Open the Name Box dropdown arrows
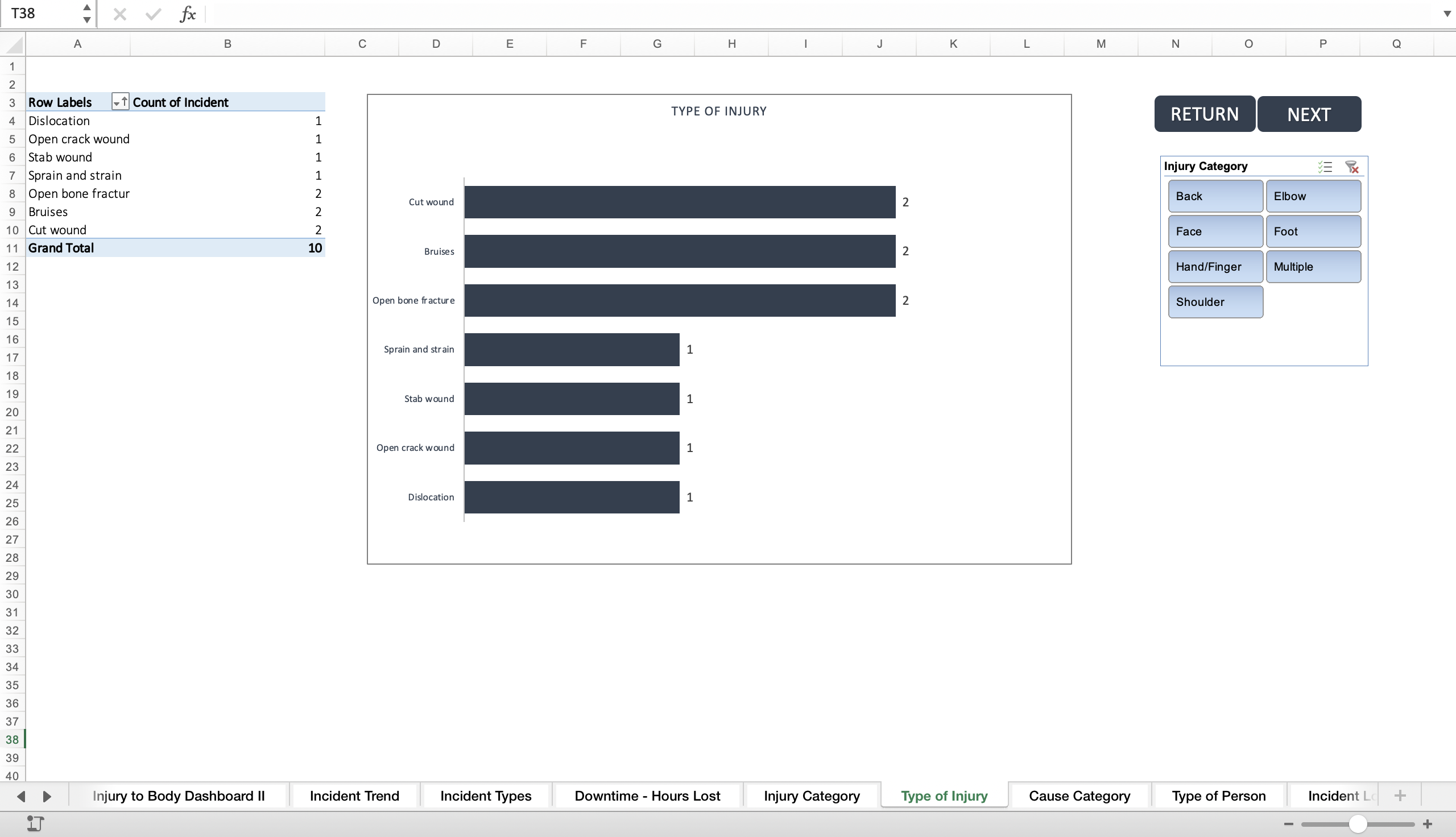This screenshot has height=837, width=1456. pos(86,13)
